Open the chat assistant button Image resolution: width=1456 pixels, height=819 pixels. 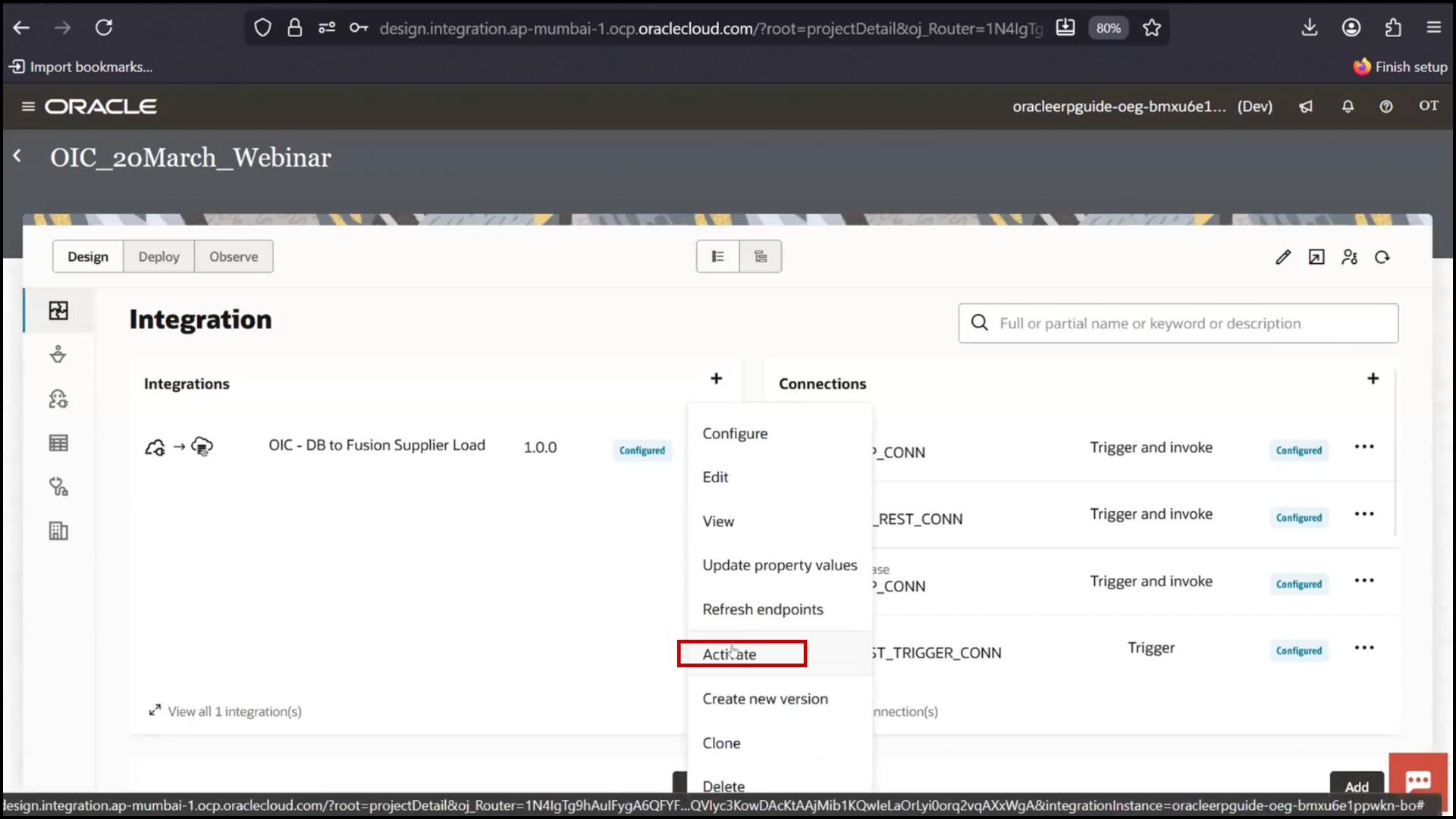click(x=1418, y=780)
